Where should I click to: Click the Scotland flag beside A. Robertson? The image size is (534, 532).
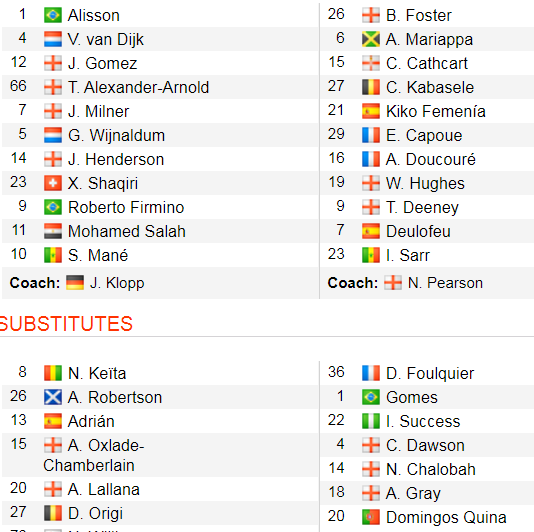tap(53, 397)
